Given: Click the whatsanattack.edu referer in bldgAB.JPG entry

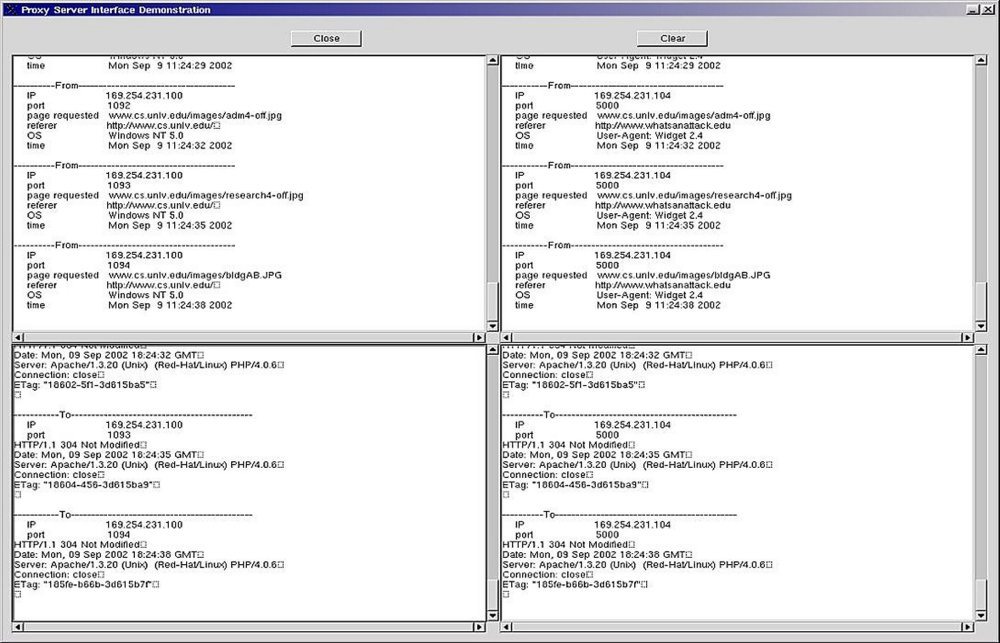Looking at the screenshot, I should [663, 285].
